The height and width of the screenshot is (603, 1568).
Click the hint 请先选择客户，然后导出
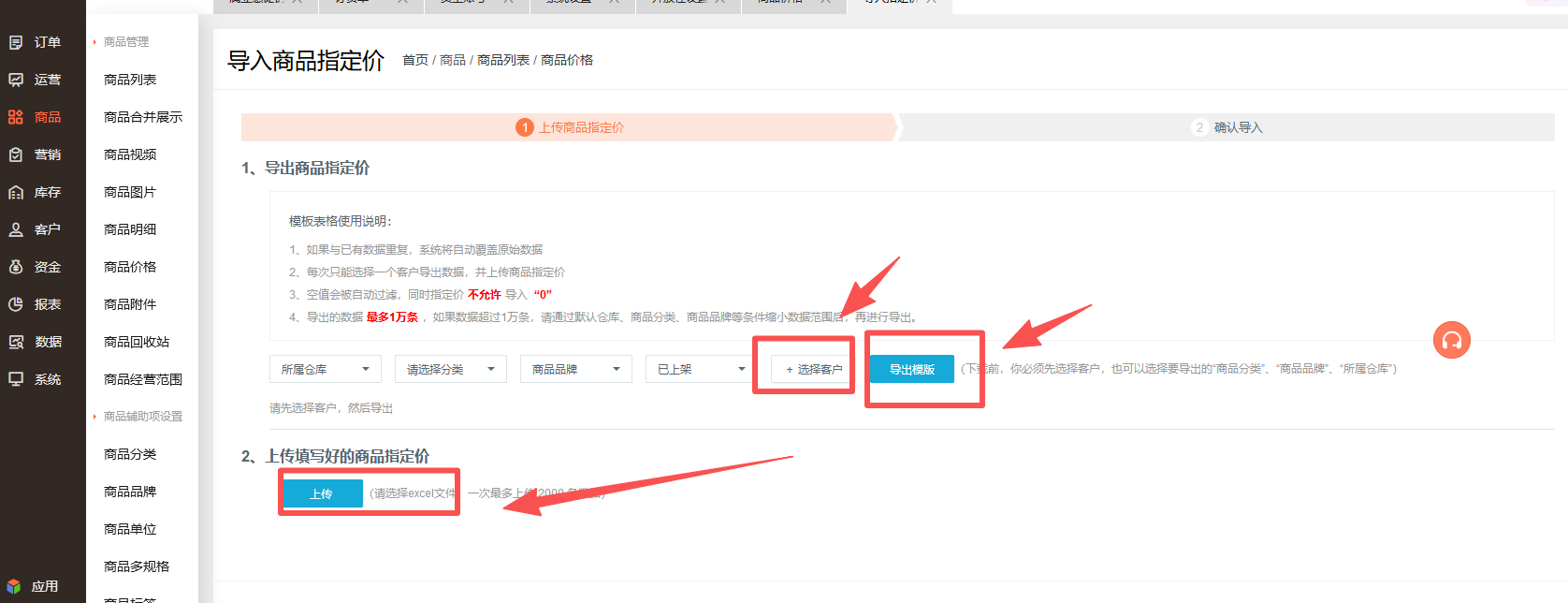[331, 408]
